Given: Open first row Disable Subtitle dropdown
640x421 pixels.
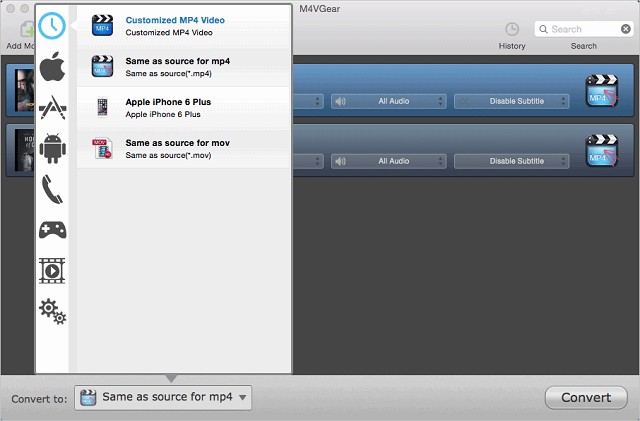Looking at the screenshot, I should (x=511, y=101).
